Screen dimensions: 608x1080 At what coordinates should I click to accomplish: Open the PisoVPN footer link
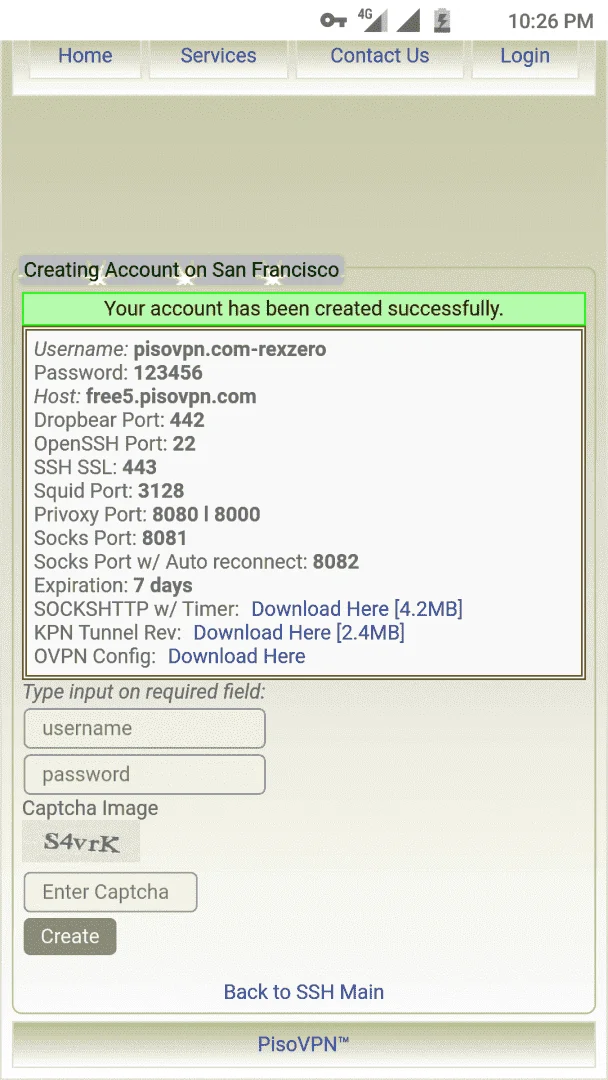pos(304,1044)
